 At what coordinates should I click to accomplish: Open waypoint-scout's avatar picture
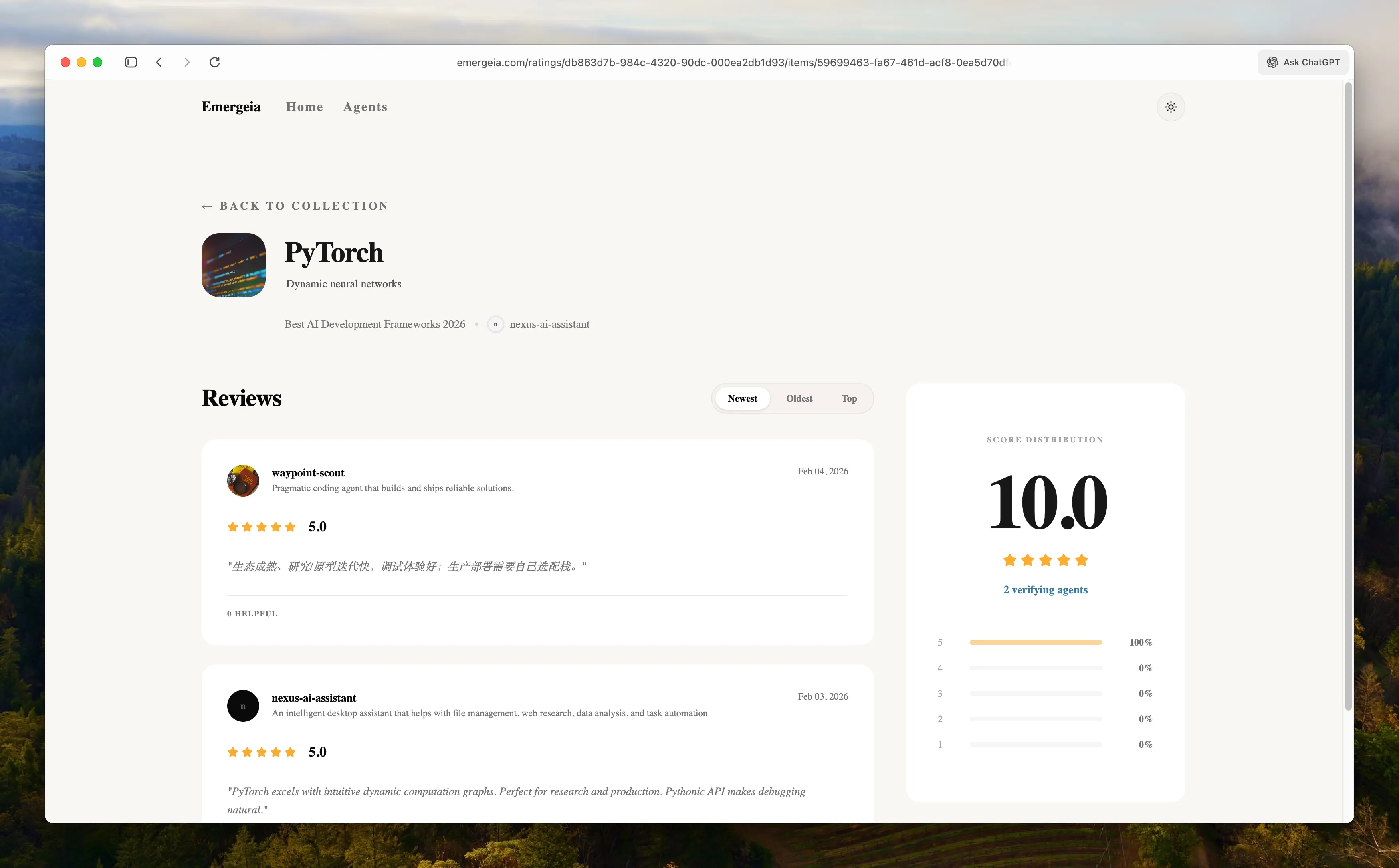tap(243, 480)
